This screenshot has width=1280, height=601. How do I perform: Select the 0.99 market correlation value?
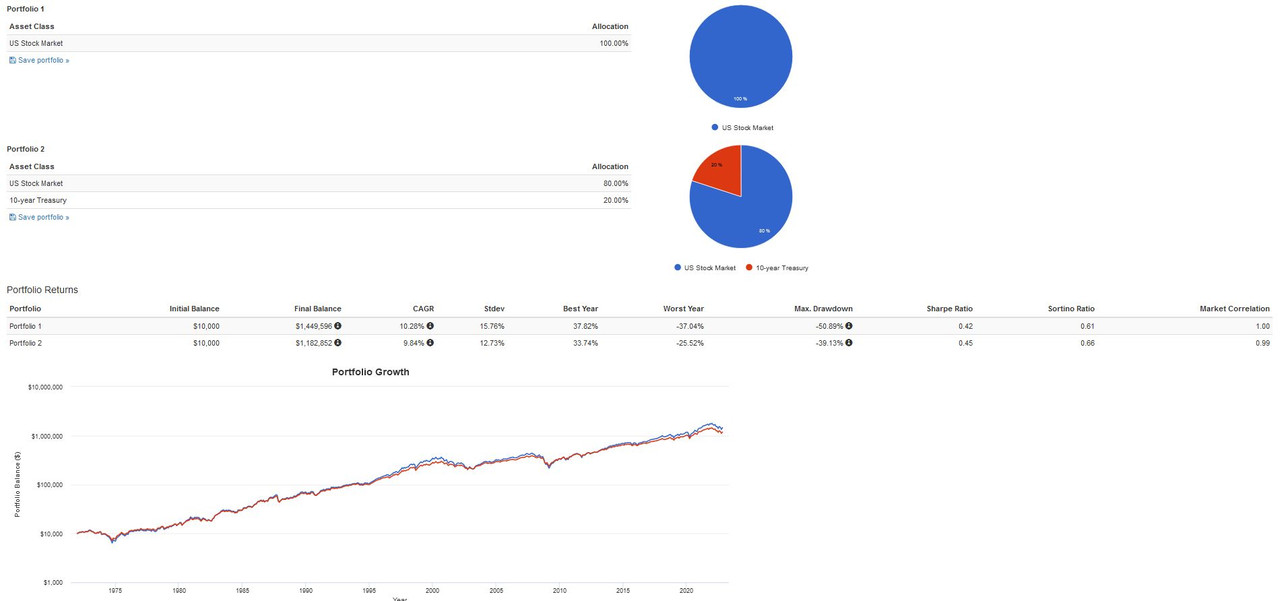pyautogui.click(x=1263, y=343)
